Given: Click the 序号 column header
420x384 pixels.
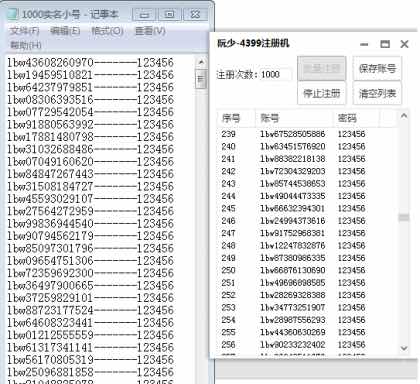Looking at the screenshot, I should click(x=236, y=118).
